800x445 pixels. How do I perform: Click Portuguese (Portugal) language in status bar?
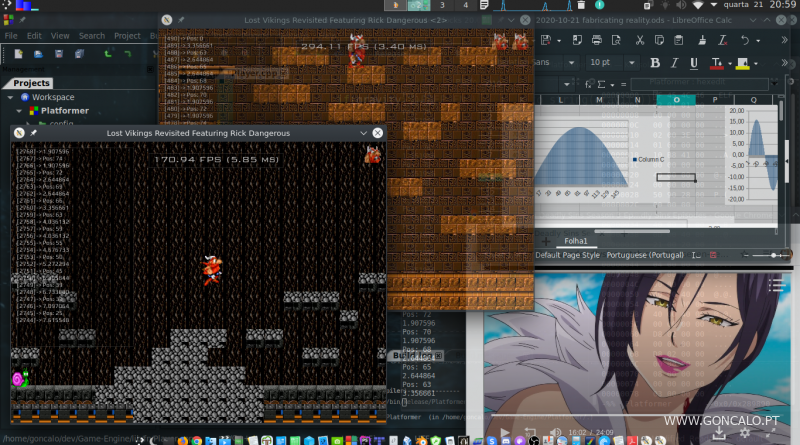click(x=645, y=255)
